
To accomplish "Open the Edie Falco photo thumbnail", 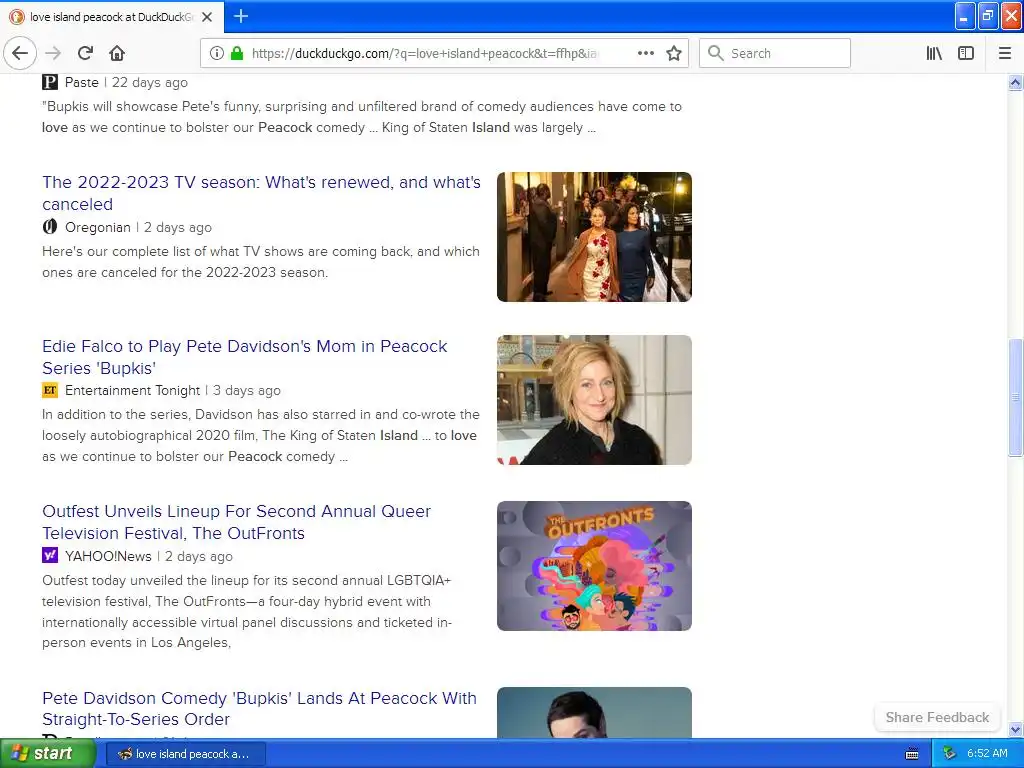I will tap(594, 400).
